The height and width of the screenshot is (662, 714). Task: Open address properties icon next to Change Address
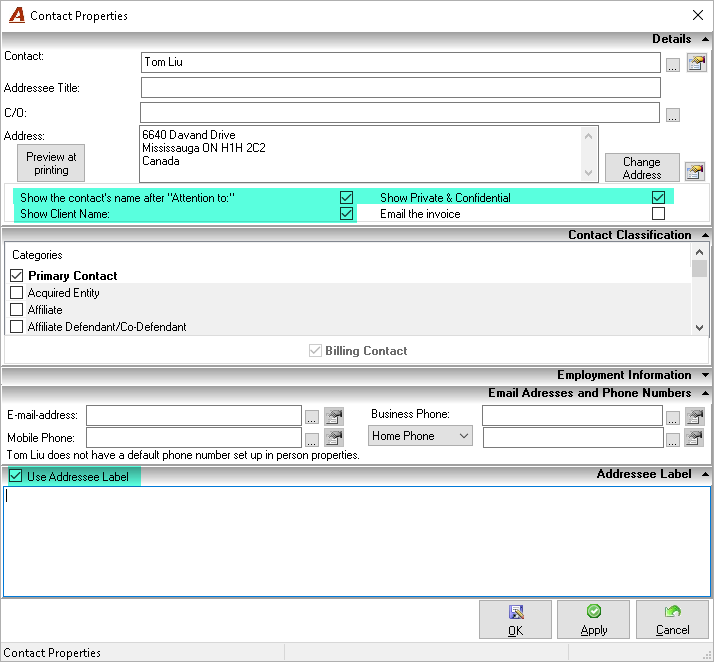tap(695, 171)
